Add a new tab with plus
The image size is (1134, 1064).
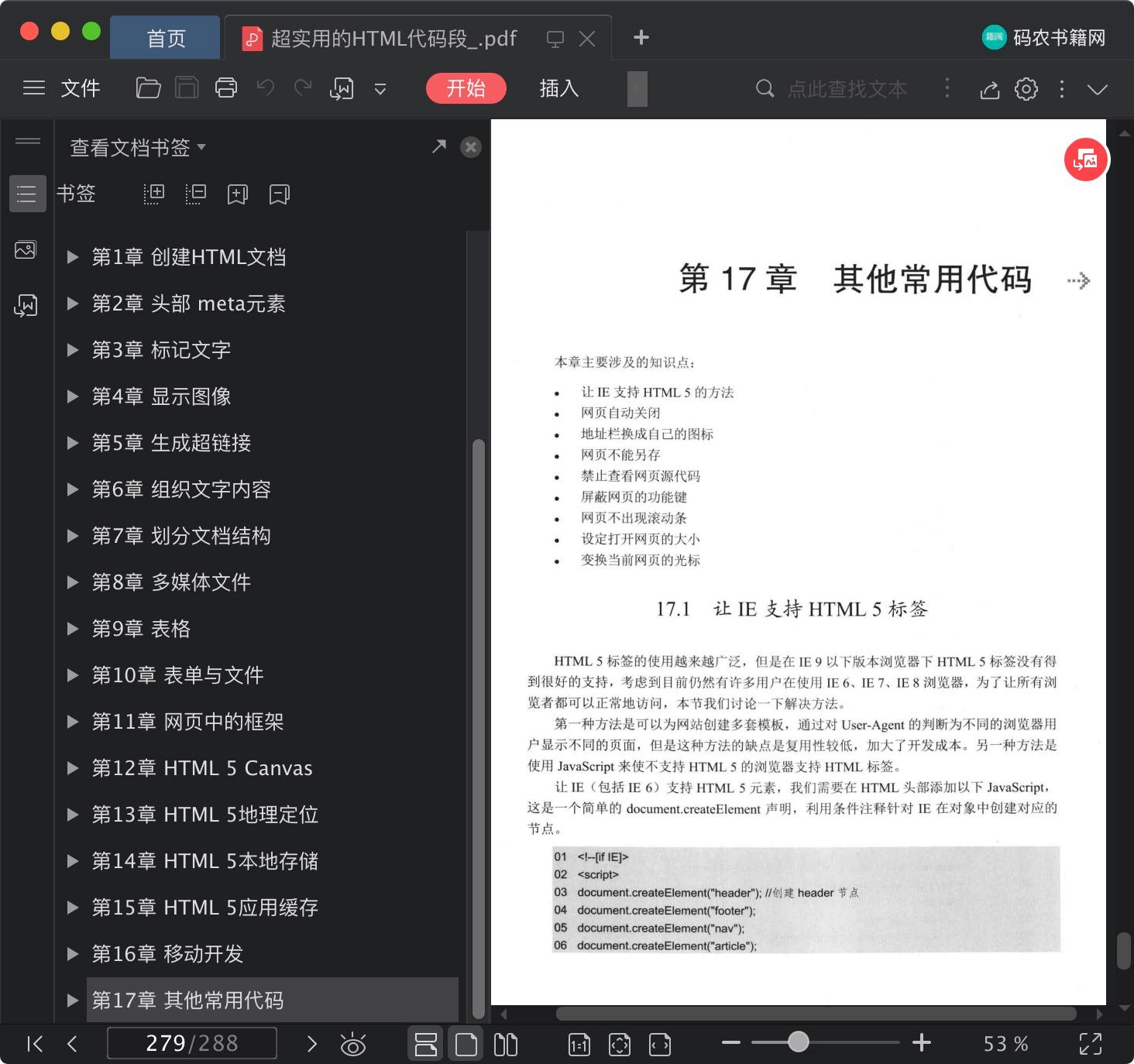coord(641,37)
